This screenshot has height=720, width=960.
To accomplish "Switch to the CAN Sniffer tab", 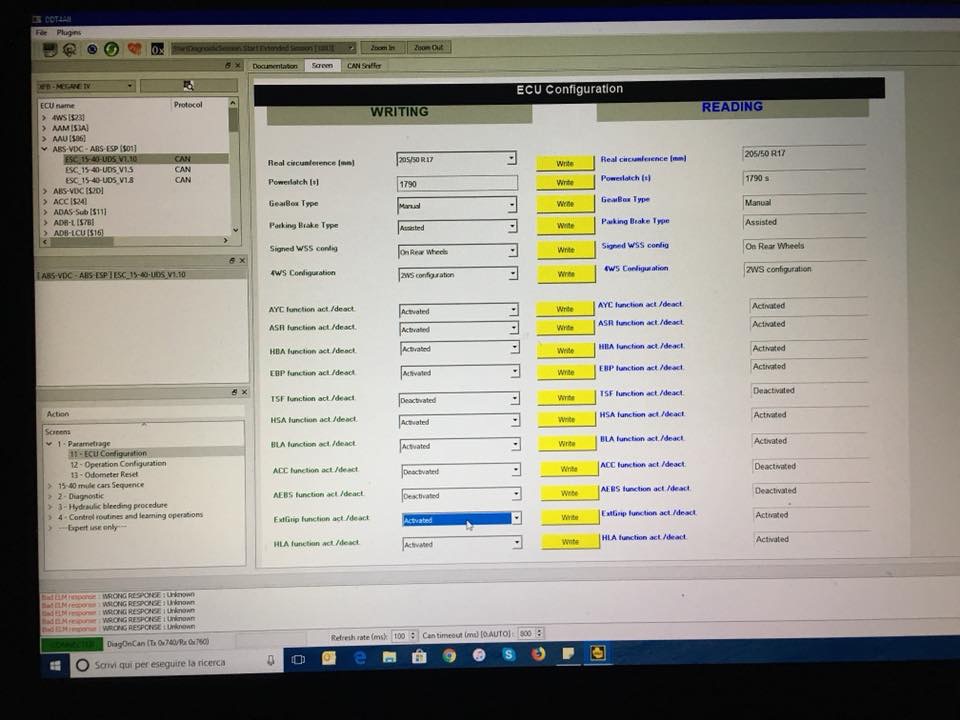I will (x=364, y=66).
